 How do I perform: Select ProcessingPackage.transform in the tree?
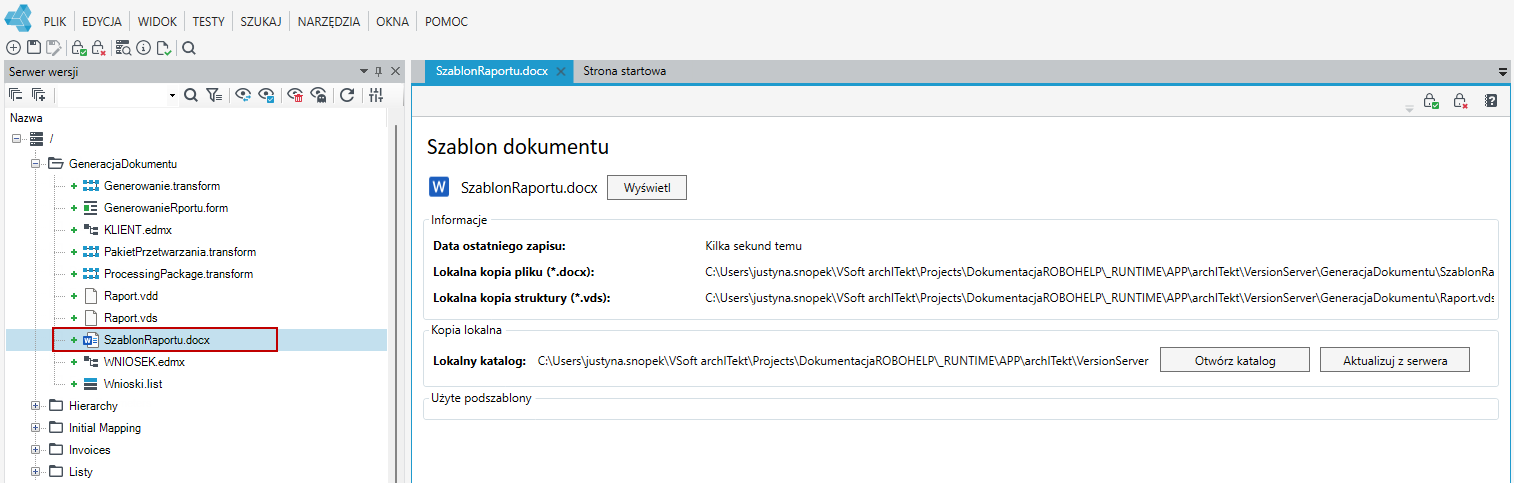[x=178, y=274]
